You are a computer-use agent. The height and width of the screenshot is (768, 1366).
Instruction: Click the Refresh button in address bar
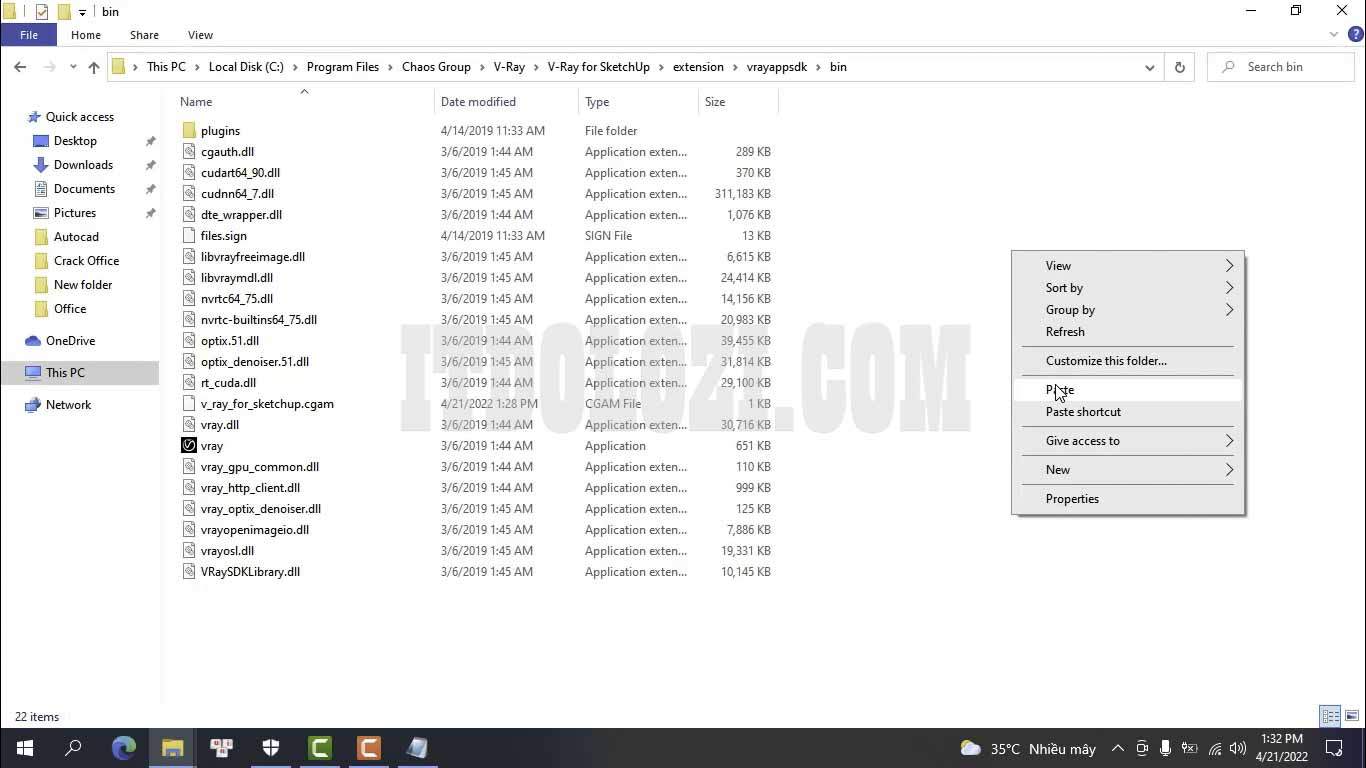(x=1179, y=67)
